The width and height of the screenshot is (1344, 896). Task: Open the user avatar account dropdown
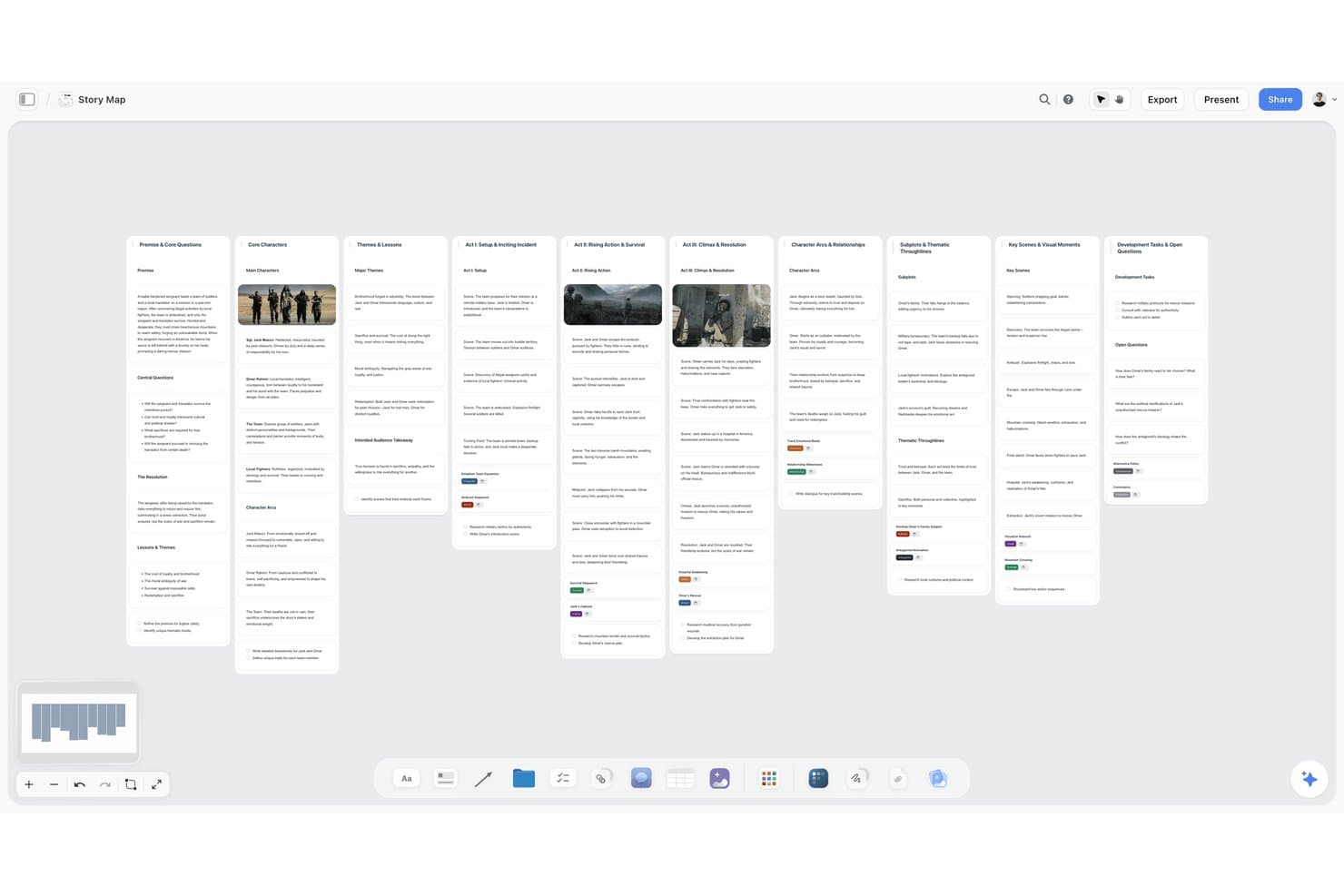coord(1324,100)
